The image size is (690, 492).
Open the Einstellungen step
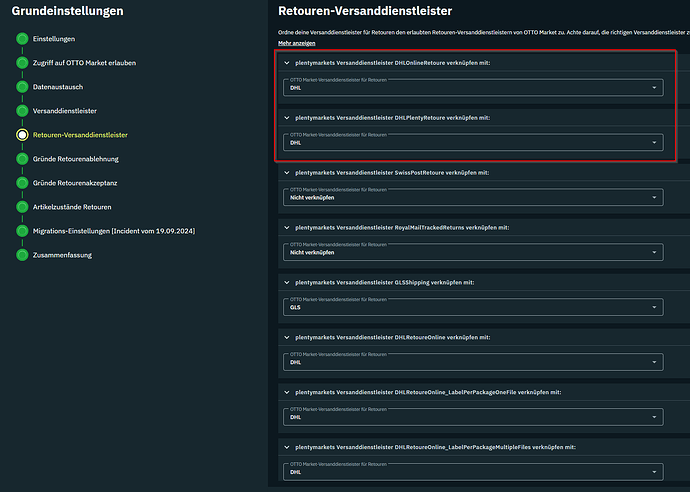[x=54, y=39]
